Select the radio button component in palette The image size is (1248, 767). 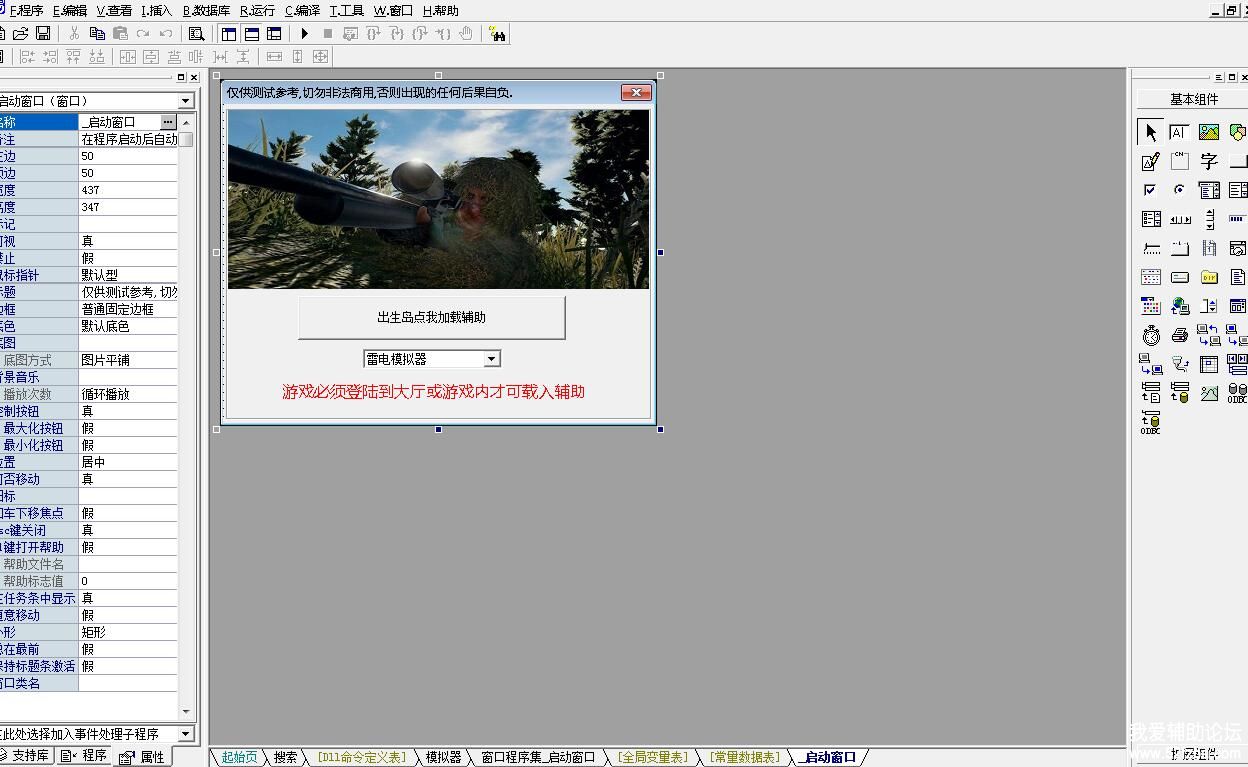[x=1180, y=190]
